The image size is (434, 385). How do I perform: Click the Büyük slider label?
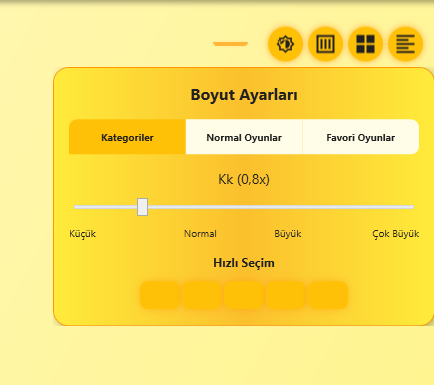(288, 234)
